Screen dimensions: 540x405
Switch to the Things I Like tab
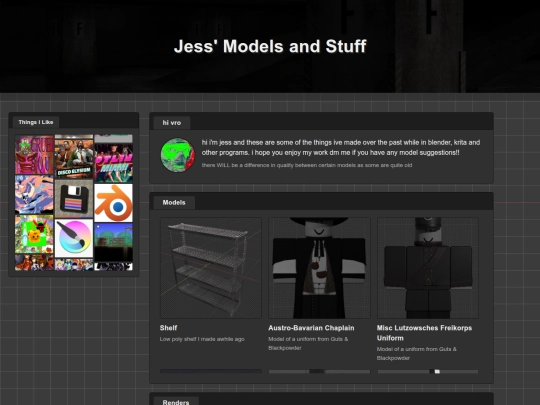coord(36,122)
